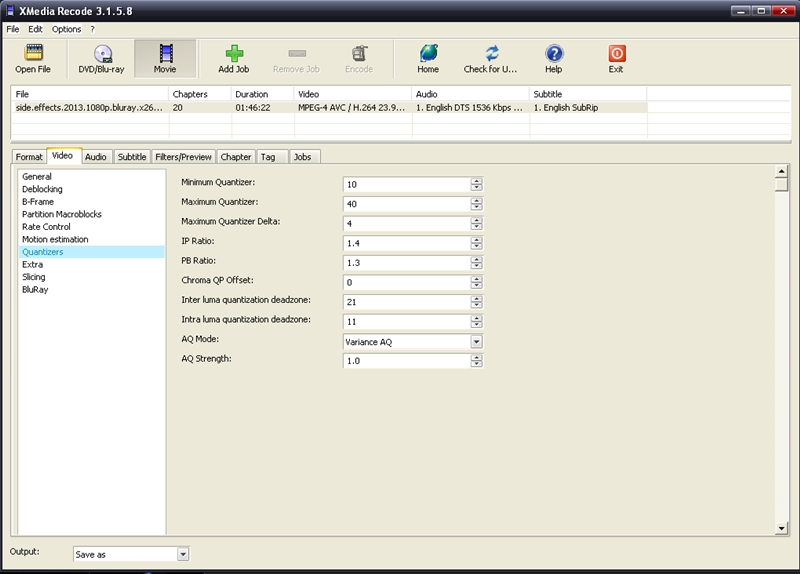The width and height of the screenshot is (800, 574).
Task: Open the DVD/Blu-ray source icon
Action: click(x=103, y=54)
